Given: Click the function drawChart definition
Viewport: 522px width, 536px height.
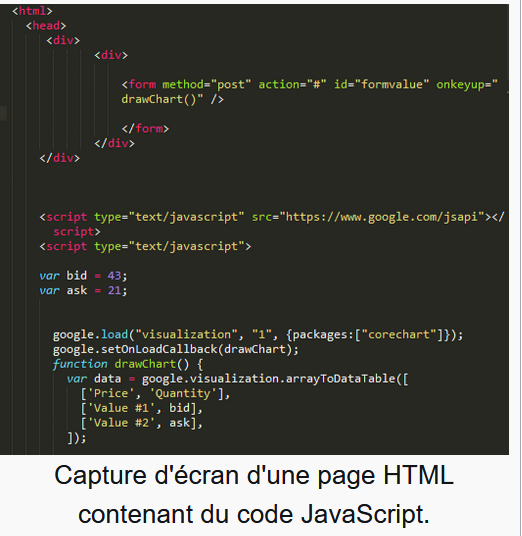Looking at the screenshot, I should [128, 364].
